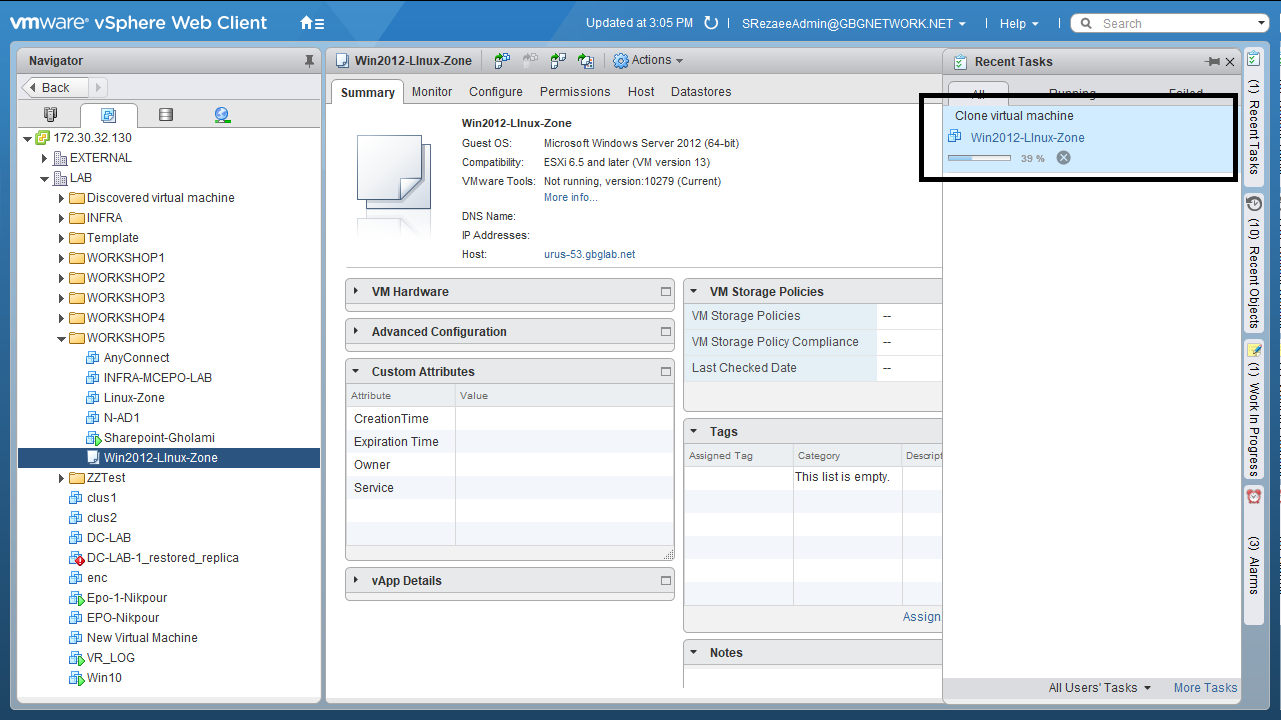Image resolution: width=1281 pixels, height=720 pixels.
Task: Pin the Navigator panel
Action: pyautogui.click(x=309, y=61)
